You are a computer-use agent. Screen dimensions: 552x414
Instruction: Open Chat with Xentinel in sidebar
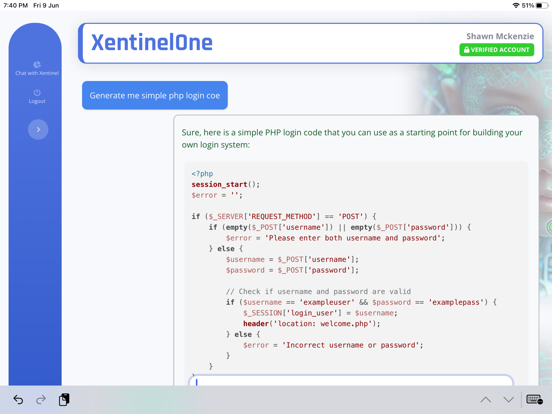pos(37,69)
